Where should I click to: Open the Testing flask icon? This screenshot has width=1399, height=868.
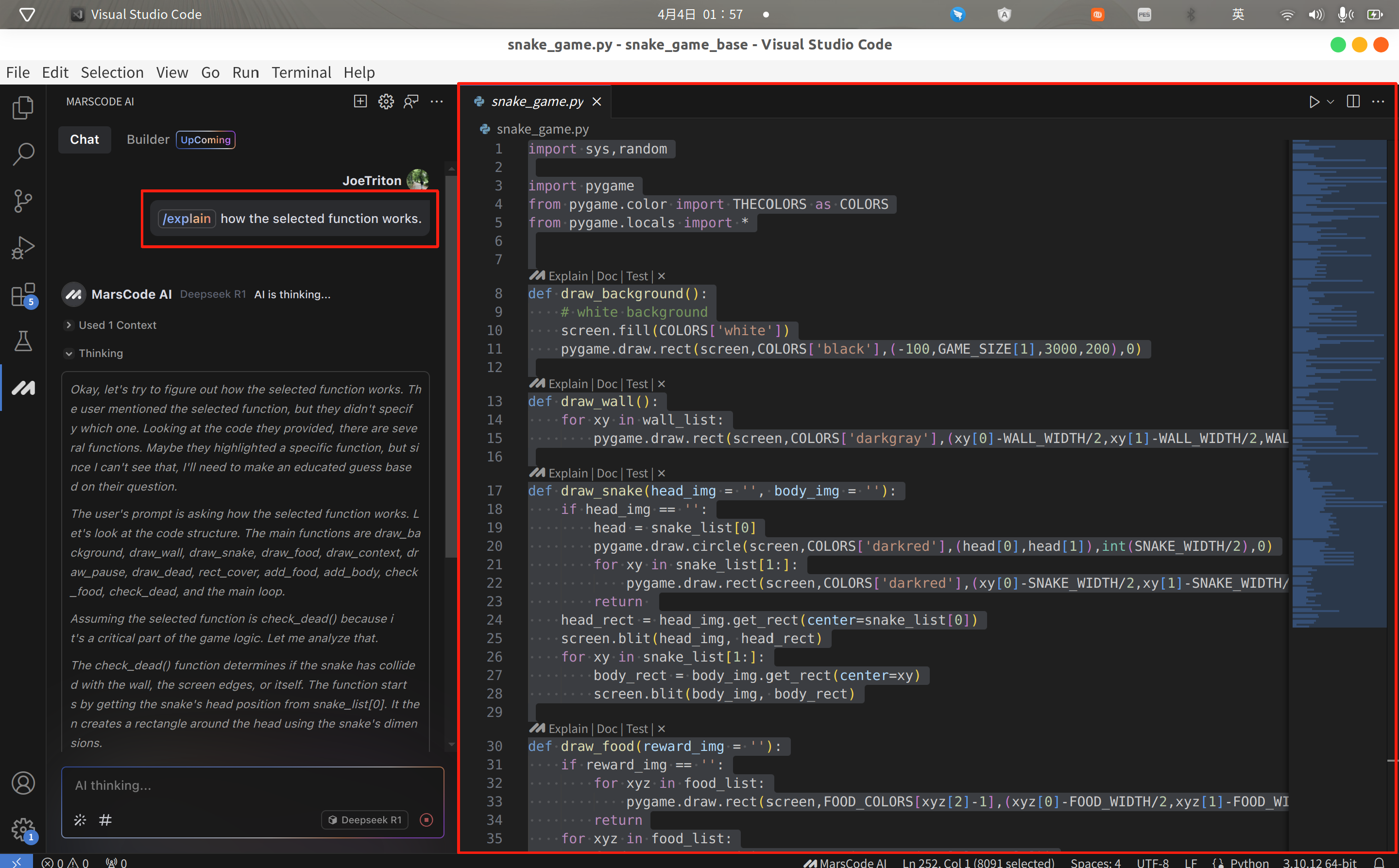(23, 341)
